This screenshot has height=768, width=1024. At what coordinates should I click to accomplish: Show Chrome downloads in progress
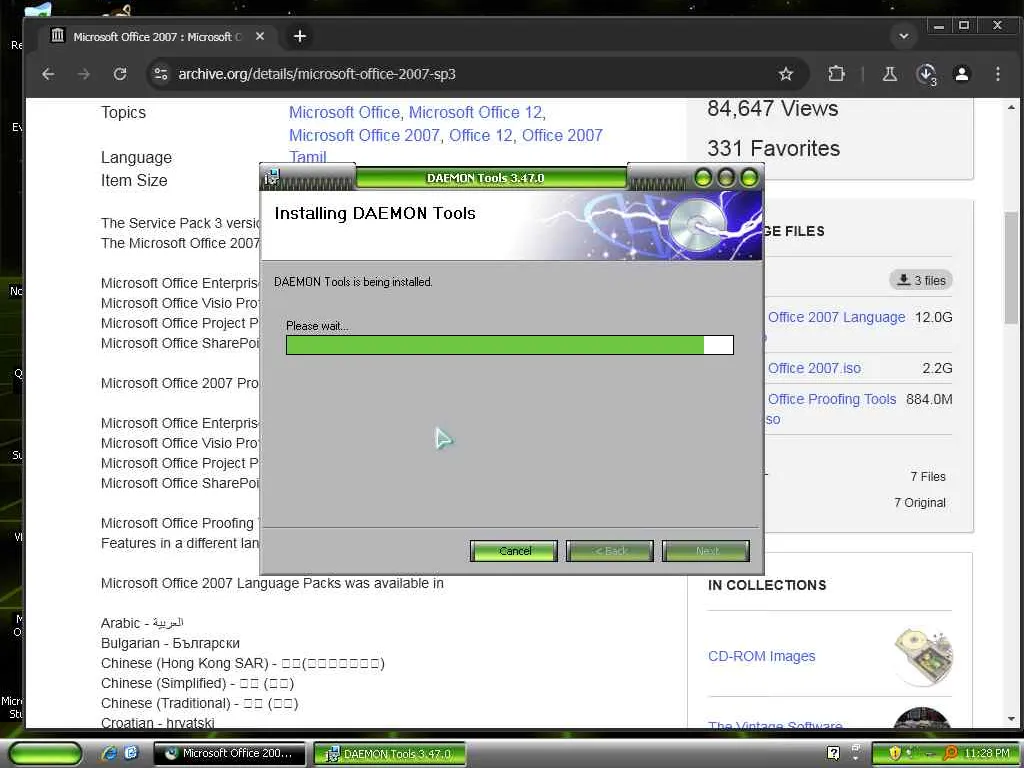coord(926,74)
